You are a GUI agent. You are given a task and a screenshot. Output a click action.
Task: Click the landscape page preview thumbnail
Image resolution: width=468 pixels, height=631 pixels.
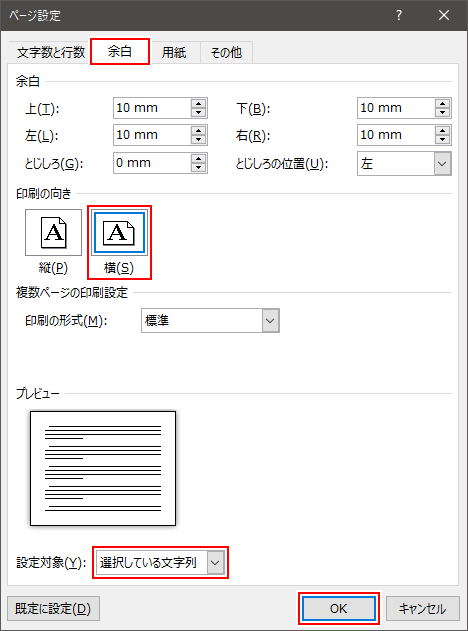(x=103, y=468)
